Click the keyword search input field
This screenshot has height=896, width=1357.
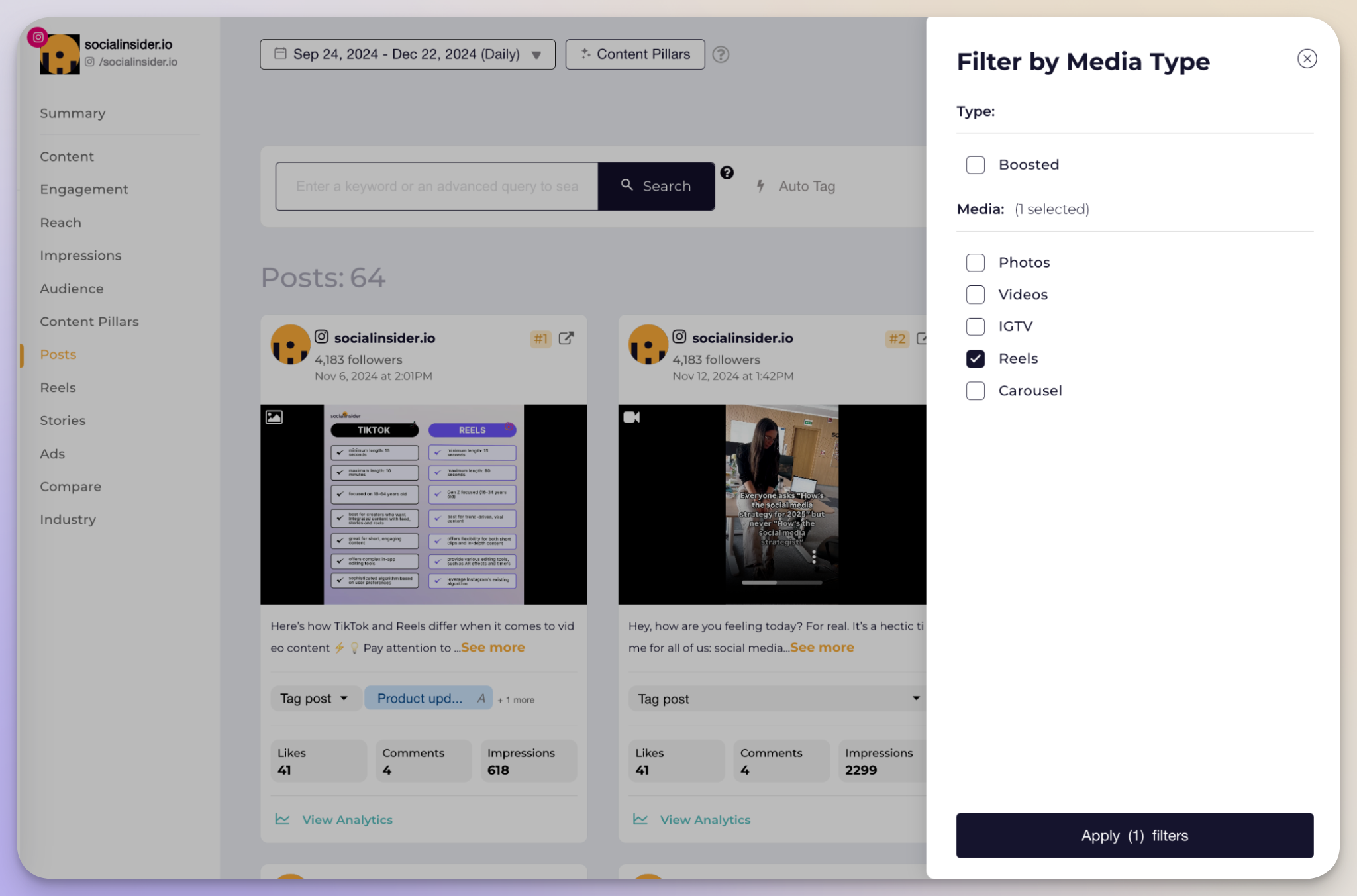[436, 186]
